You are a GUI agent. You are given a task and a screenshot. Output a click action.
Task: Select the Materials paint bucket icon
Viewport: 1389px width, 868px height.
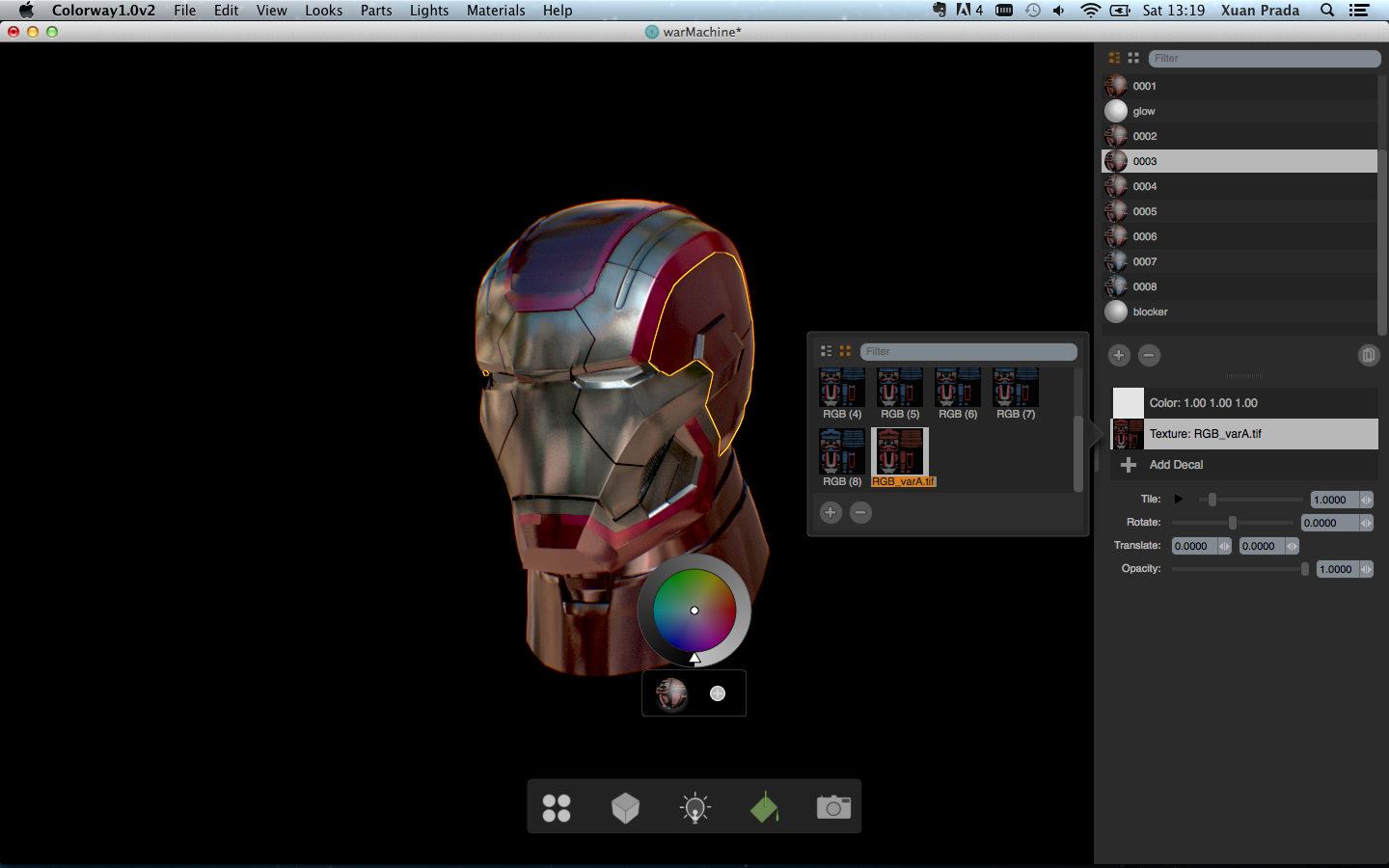point(764,807)
